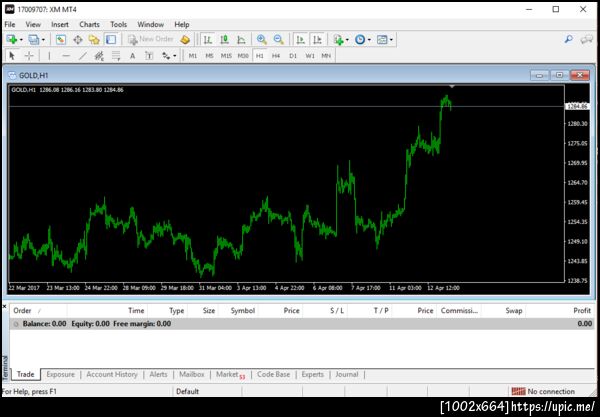Switch to the Mailbox tab
600x417 pixels.
coord(192,375)
